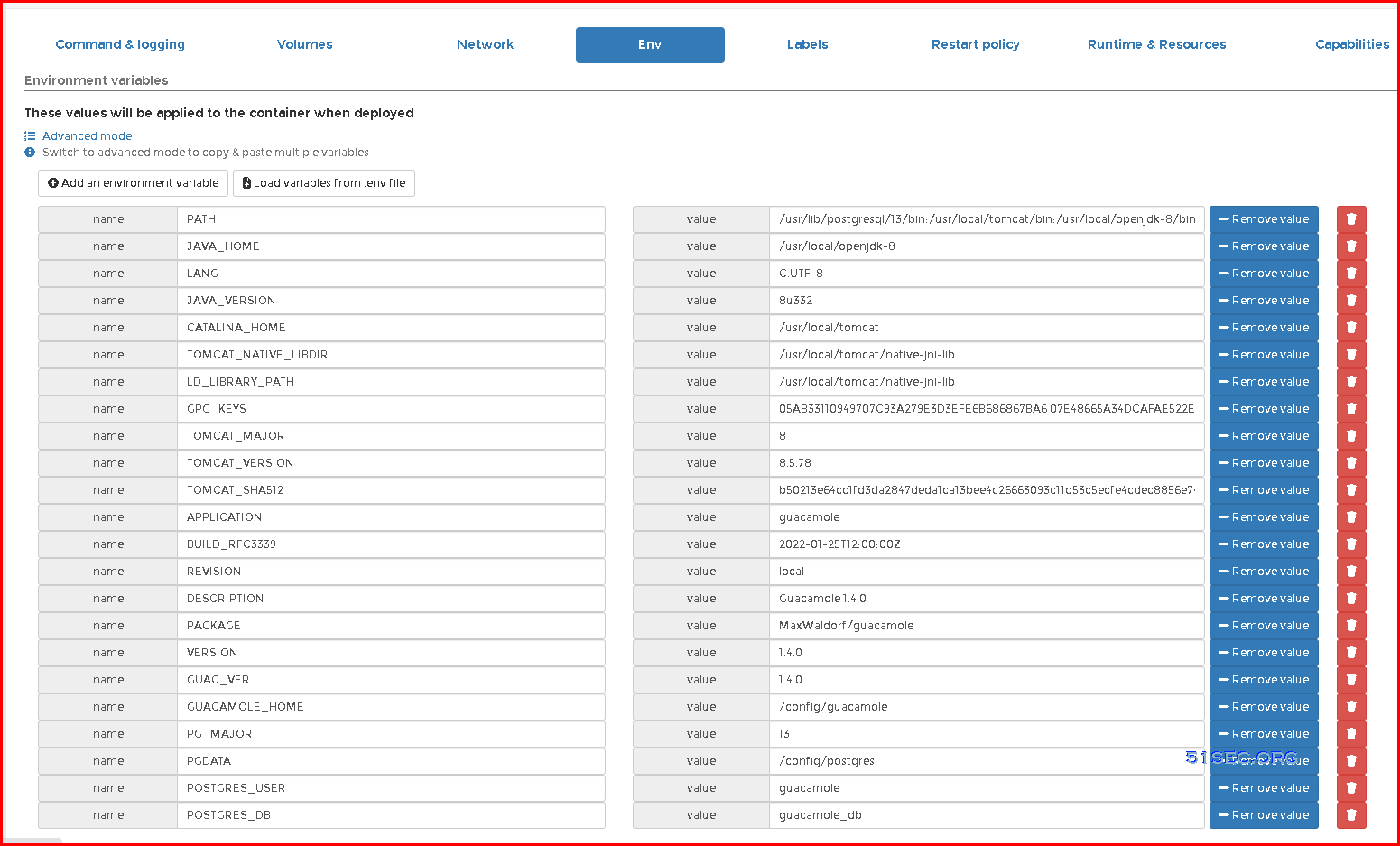Screen dimensions: 1400x846
Task: Focus the POSTGRES_USER name field
Action: click(x=391, y=788)
